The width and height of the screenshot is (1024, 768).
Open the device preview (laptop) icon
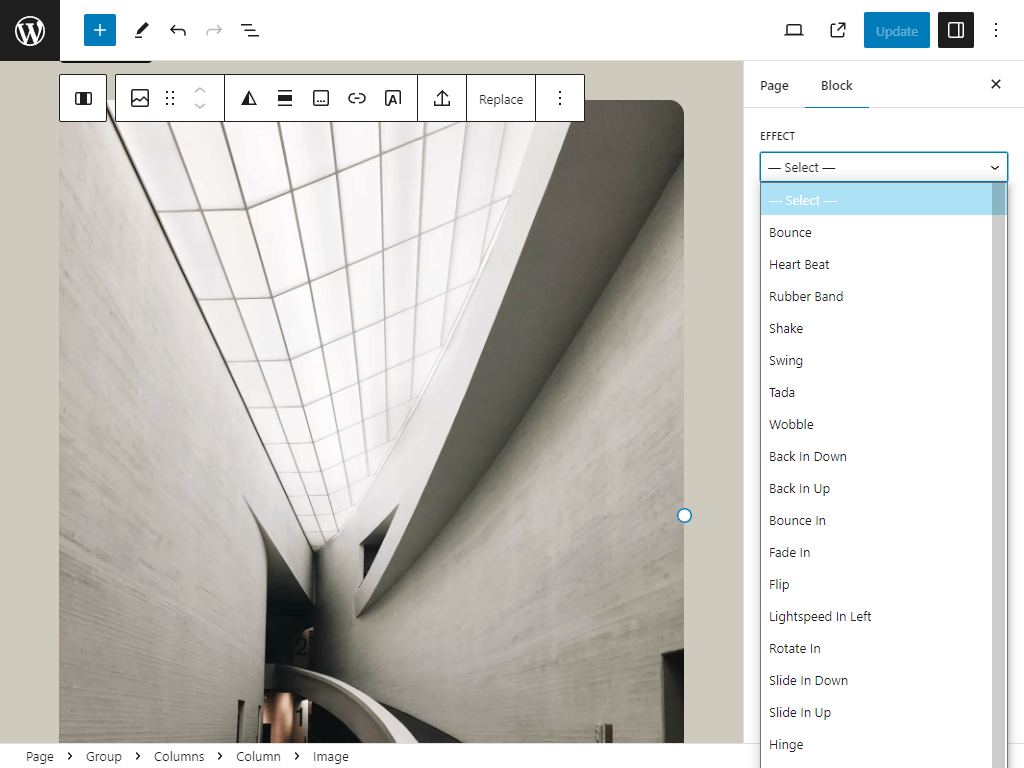(793, 30)
